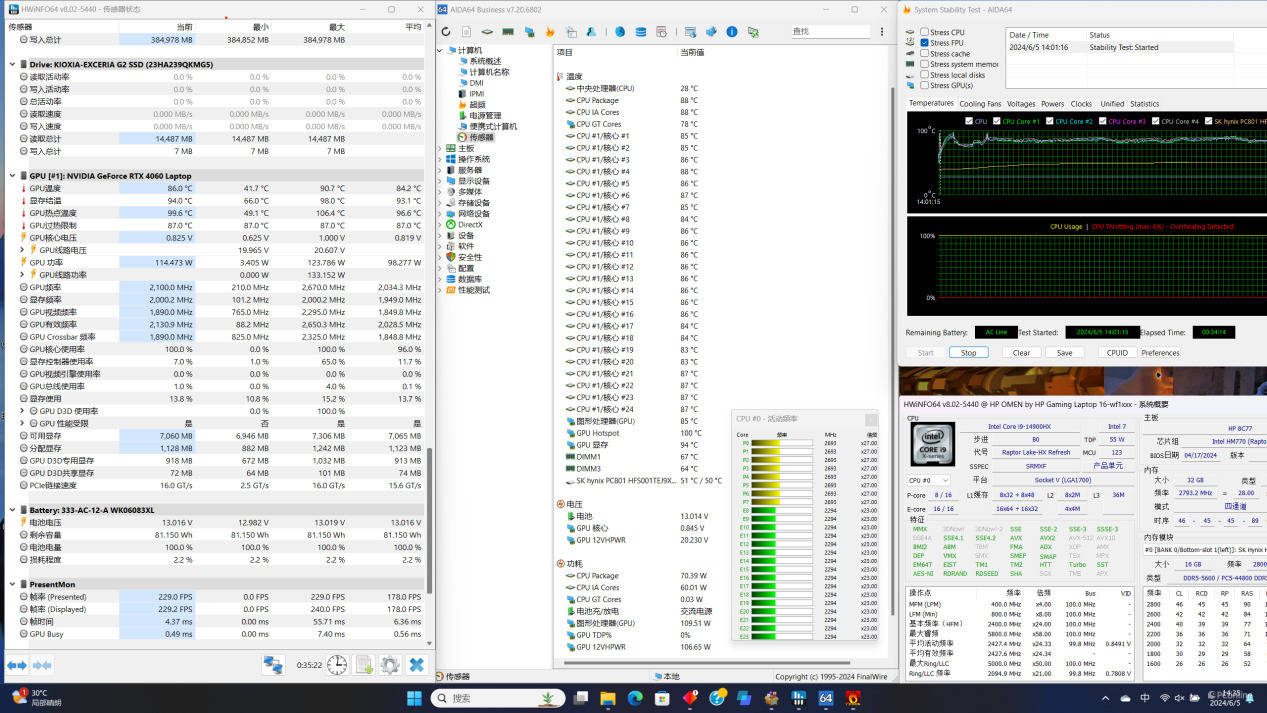Click the green RAM module toolbar icon

click(x=508, y=32)
